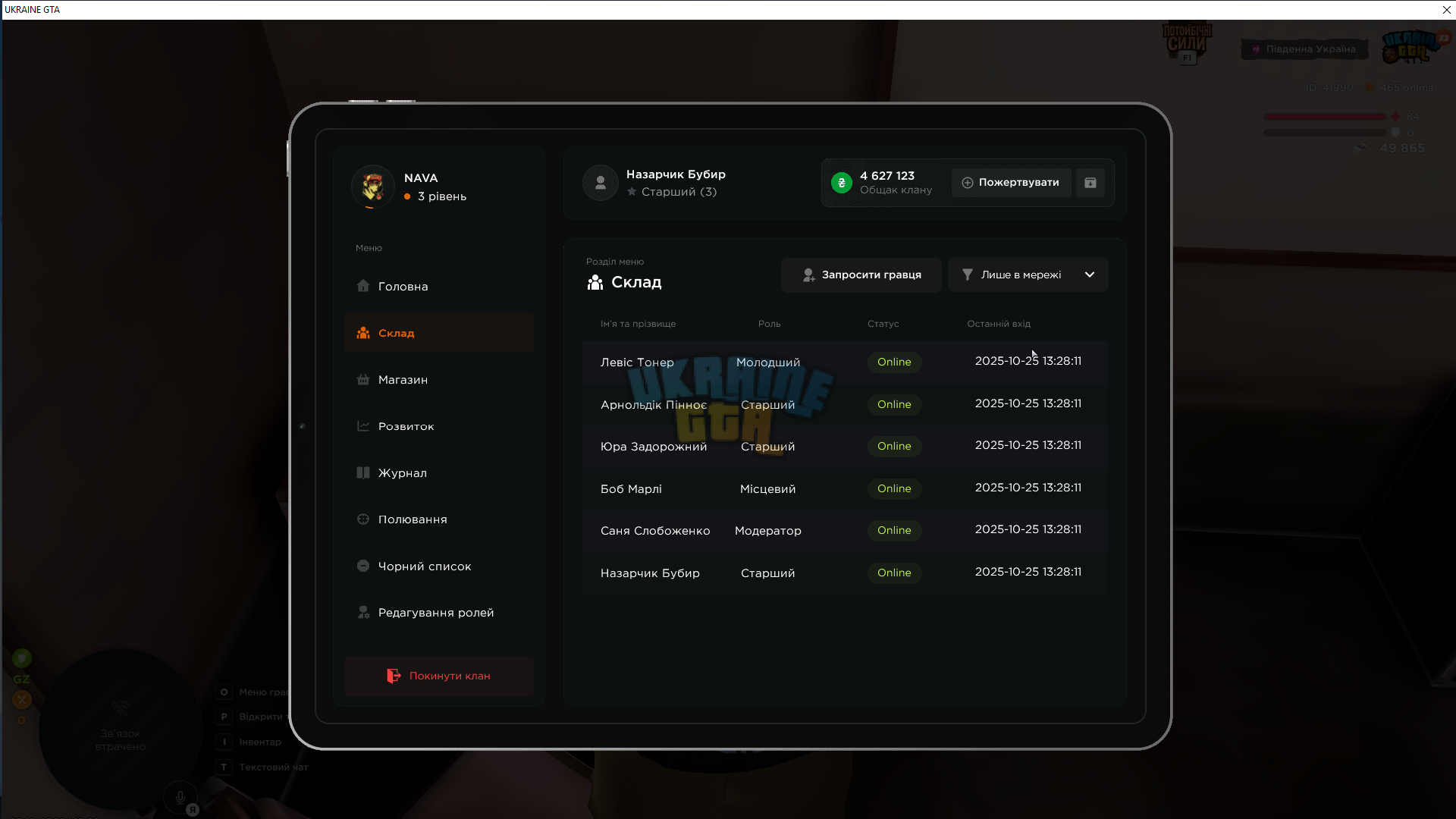Close the UKRAINE GTA window
The width and height of the screenshot is (1456, 819).
tap(1446, 10)
